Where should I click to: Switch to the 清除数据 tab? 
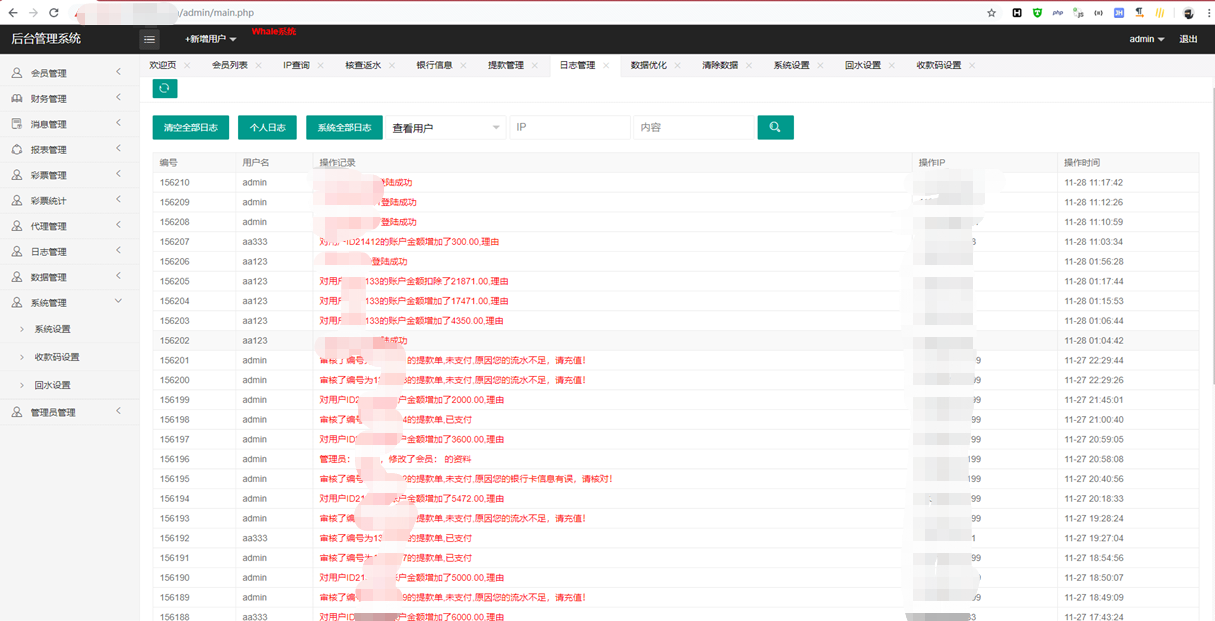pos(720,65)
